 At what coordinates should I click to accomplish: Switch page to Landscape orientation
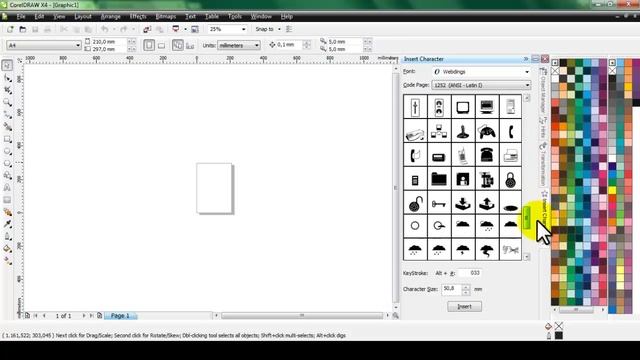pyautogui.click(x=162, y=45)
